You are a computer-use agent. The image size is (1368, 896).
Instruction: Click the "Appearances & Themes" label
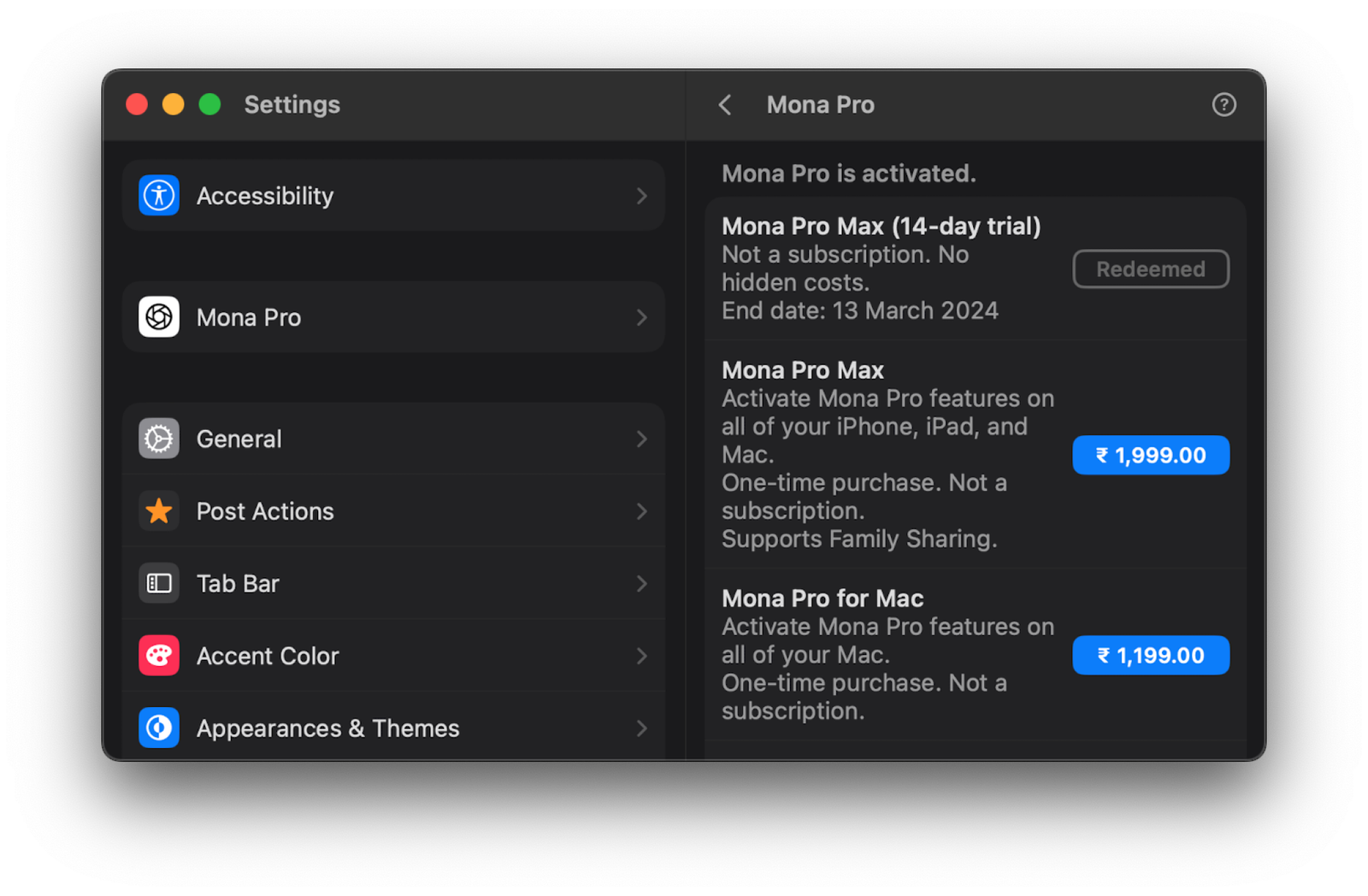(327, 728)
